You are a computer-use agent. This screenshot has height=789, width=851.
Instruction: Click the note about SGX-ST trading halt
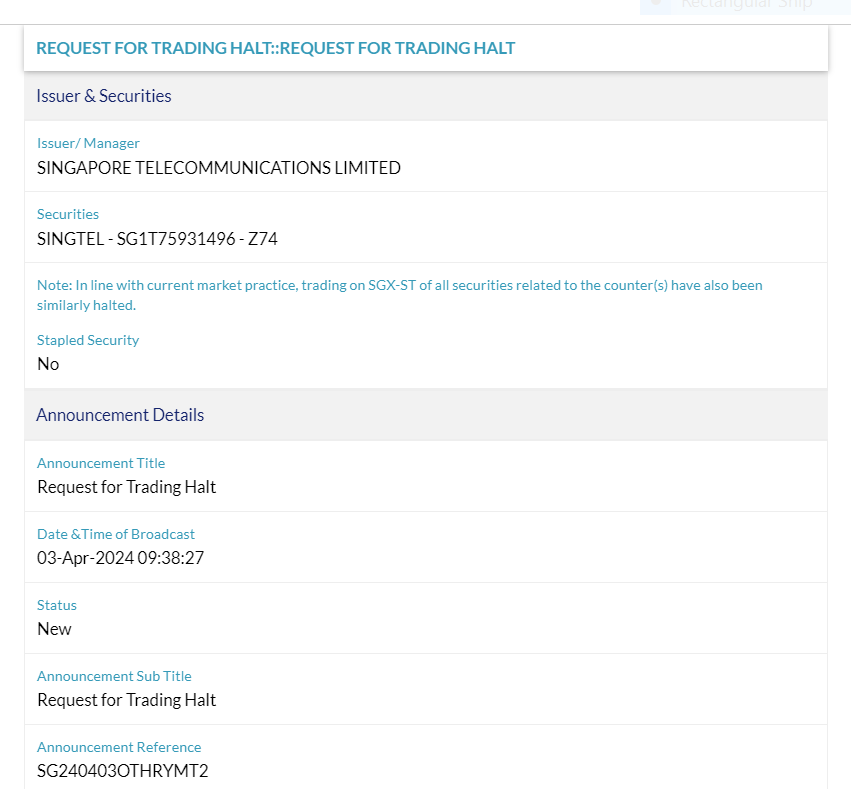tap(399, 295)
